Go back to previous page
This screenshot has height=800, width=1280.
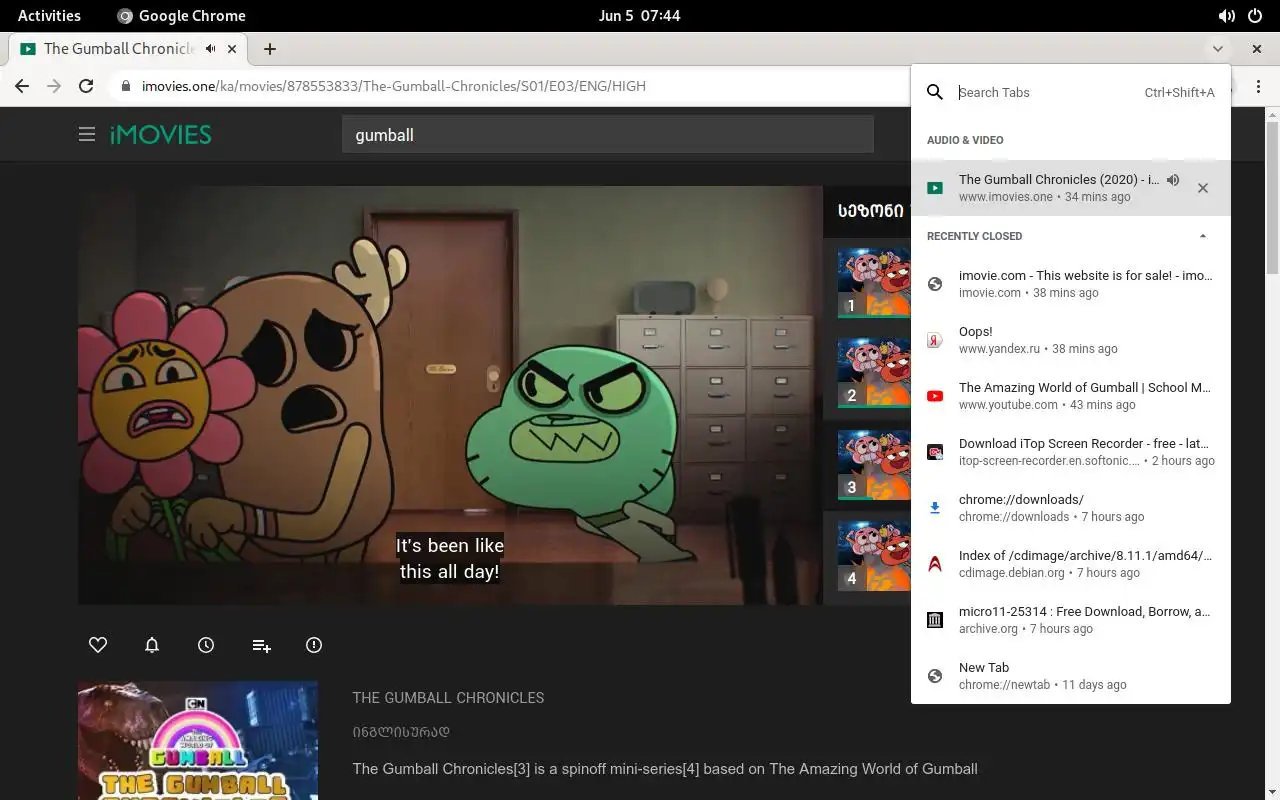(x=22, y=86)
